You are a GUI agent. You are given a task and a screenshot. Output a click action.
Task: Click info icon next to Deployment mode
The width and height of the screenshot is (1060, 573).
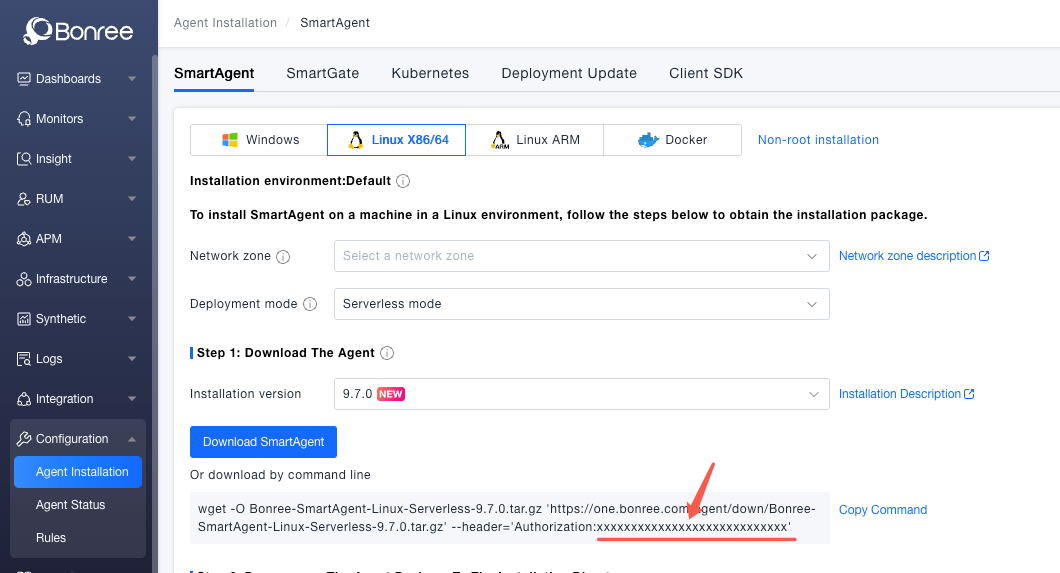tap(310, 304)
